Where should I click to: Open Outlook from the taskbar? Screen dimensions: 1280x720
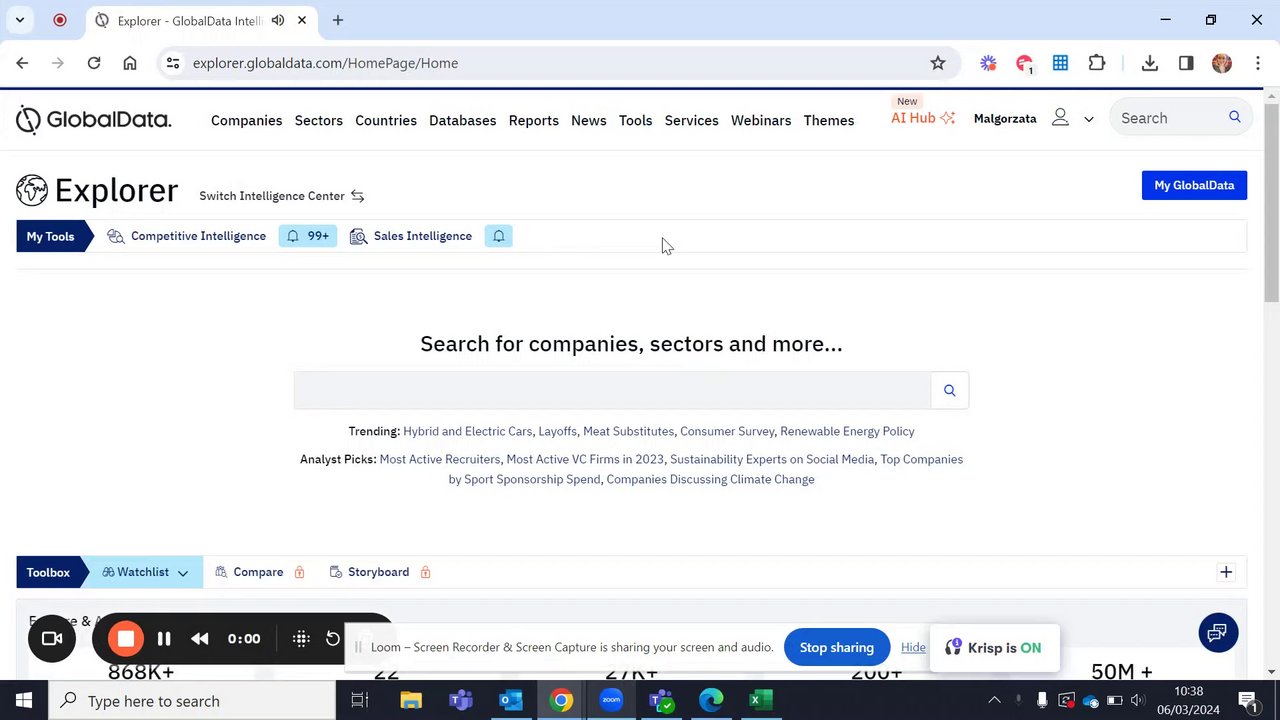point(511,700)
